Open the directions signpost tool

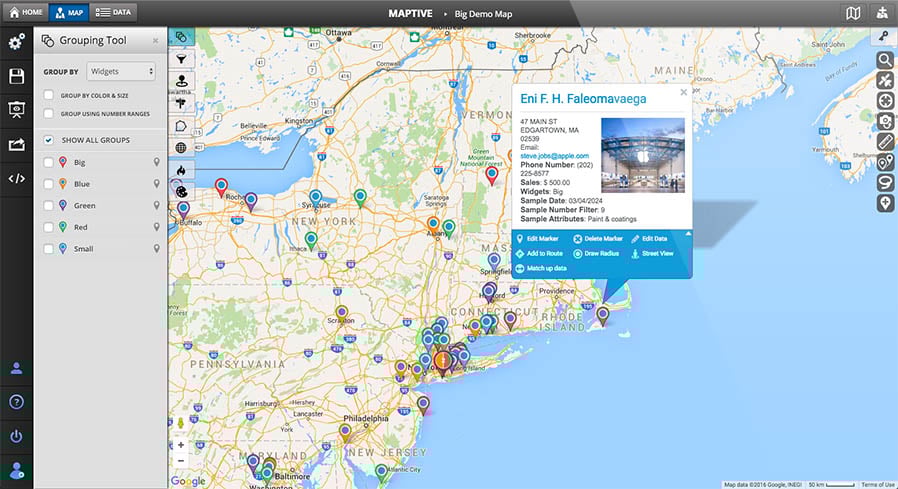[x=181, y=103]
